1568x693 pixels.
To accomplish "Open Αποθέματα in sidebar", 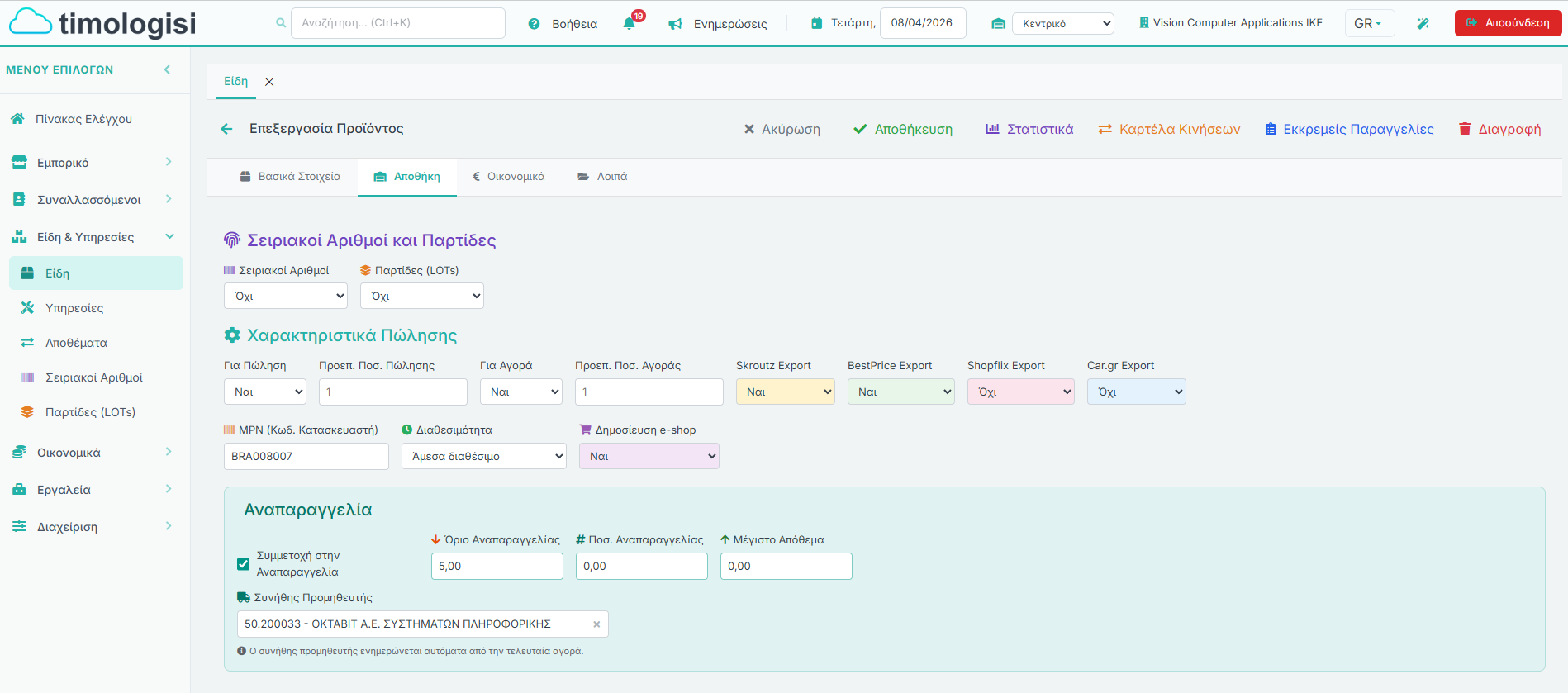I will [96, 343].
